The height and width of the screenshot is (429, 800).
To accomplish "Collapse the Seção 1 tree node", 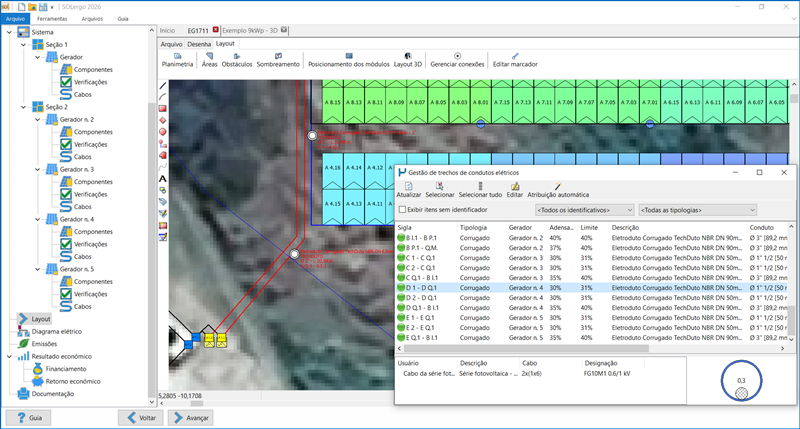I will 23,45.
